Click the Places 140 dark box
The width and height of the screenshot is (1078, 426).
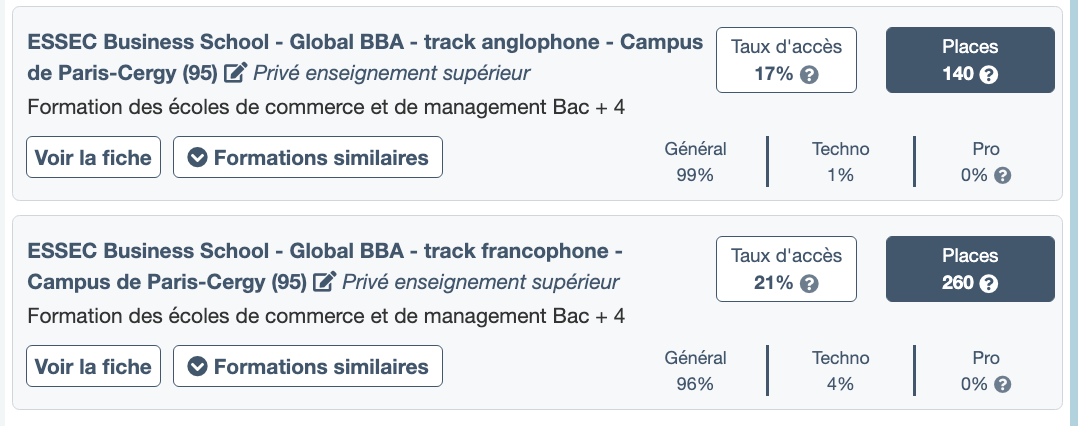(x=970, y=60)
